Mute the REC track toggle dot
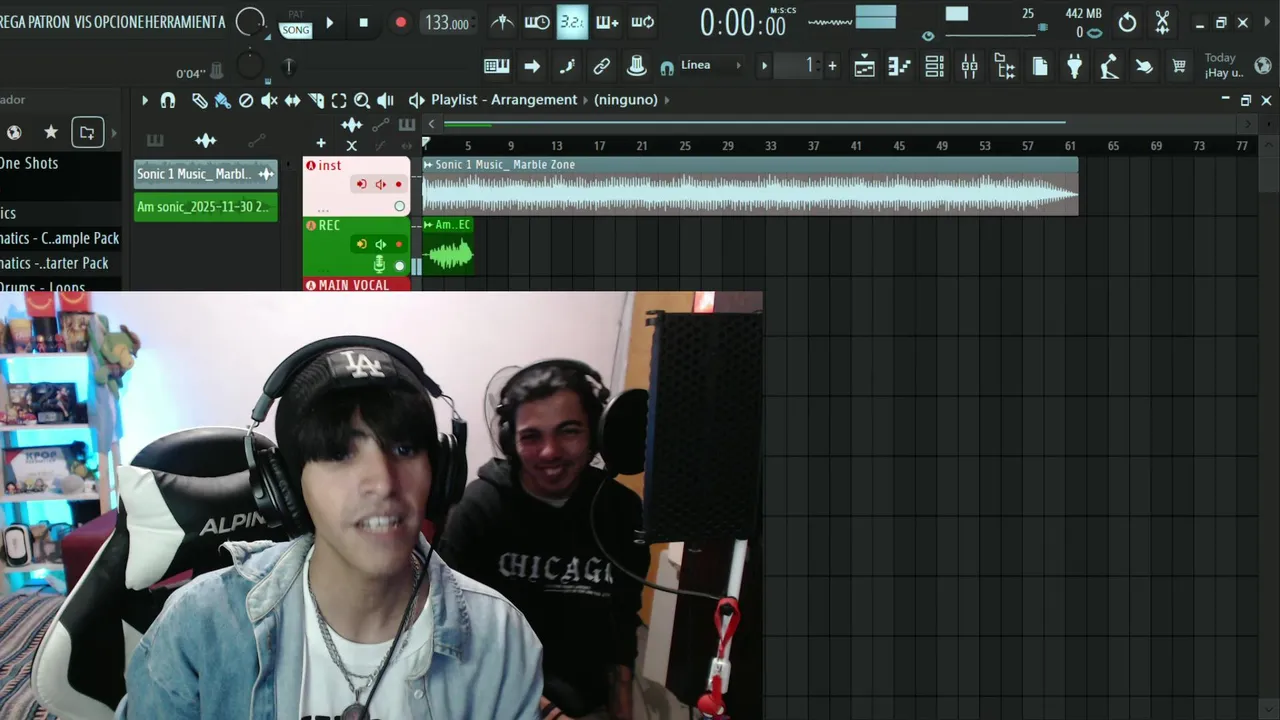This screenshot has height=720, width=1280. tap(400, 266)
